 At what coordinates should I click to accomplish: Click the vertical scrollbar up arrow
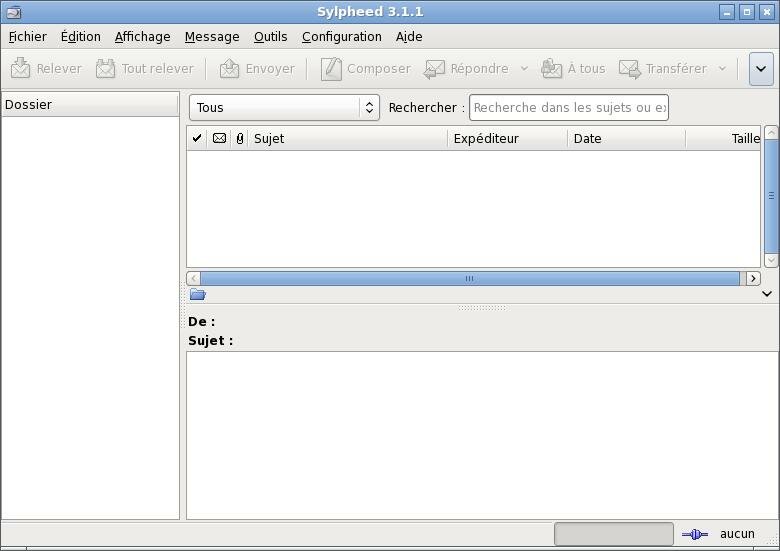(x=771, y=132)
